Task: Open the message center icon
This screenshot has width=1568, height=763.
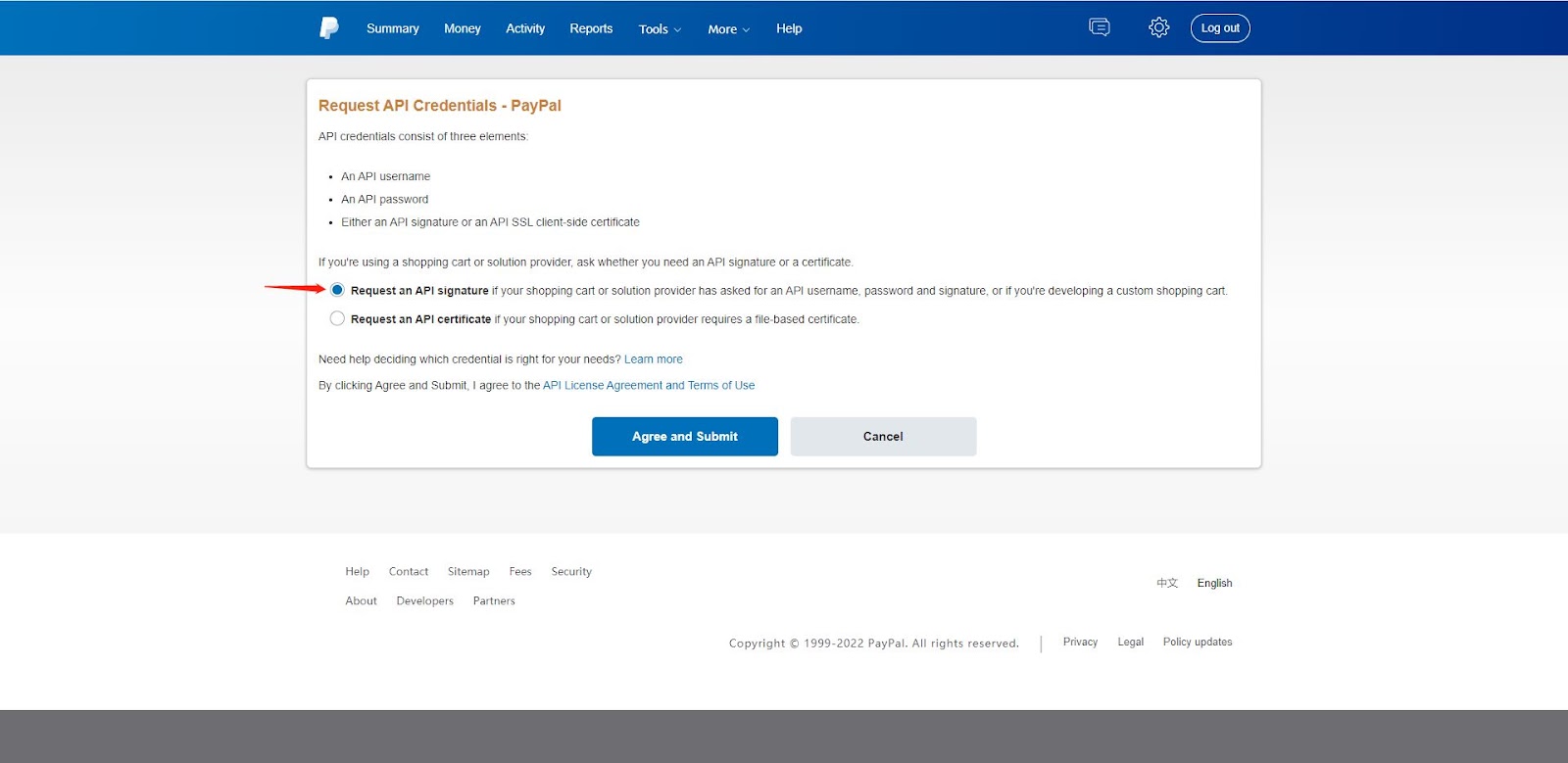Action: pos(1100,27)
